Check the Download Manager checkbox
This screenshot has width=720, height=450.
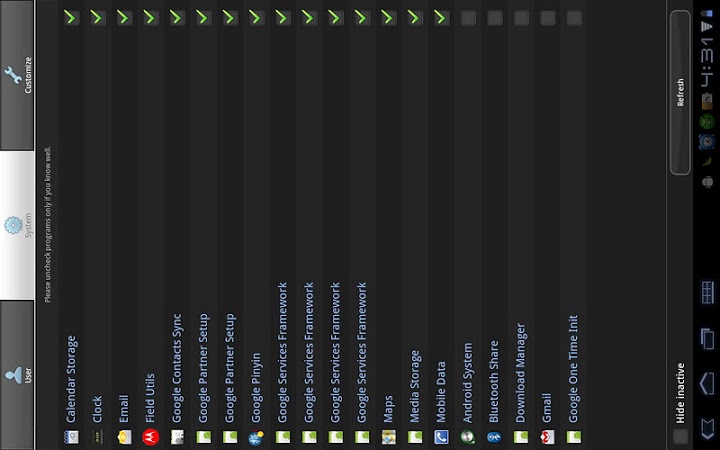click(521, 18)
